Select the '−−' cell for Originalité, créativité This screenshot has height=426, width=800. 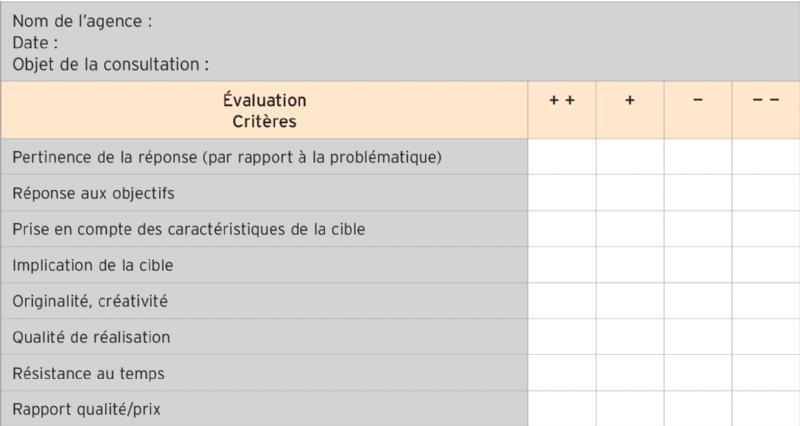pyautogui.click(x=765, y=301)
